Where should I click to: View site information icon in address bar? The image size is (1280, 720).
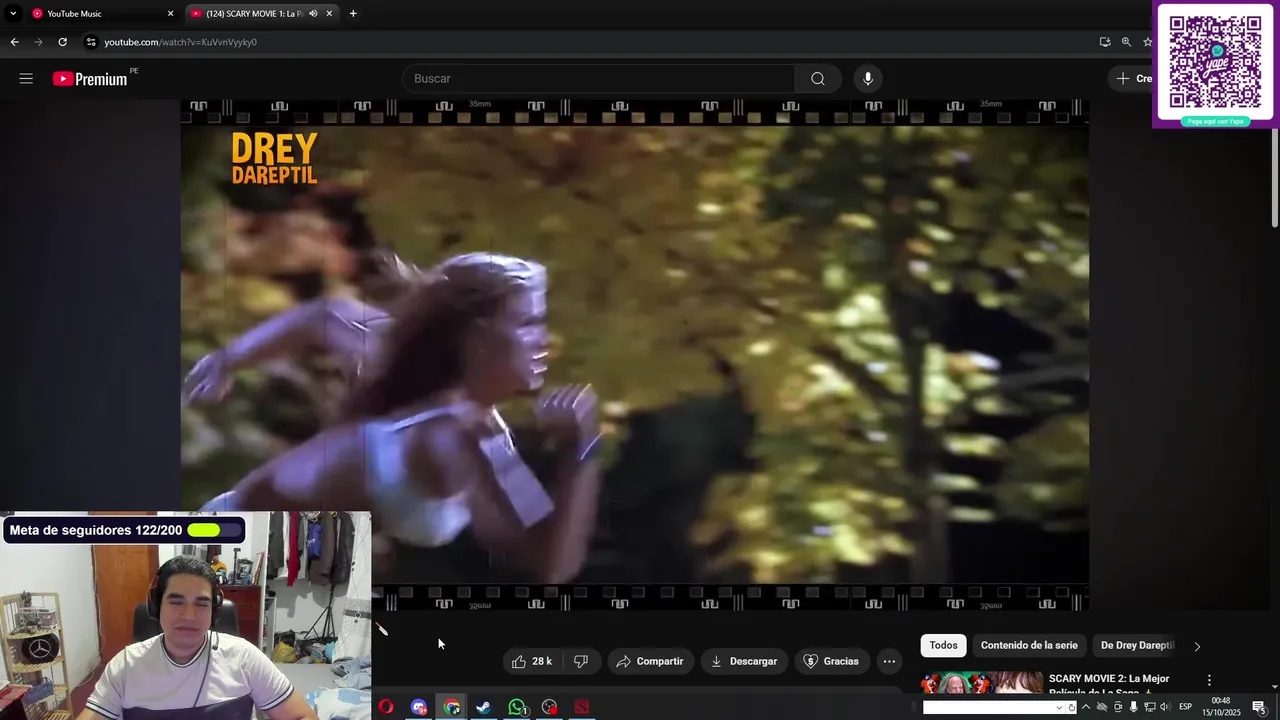[x=91, y=42]
